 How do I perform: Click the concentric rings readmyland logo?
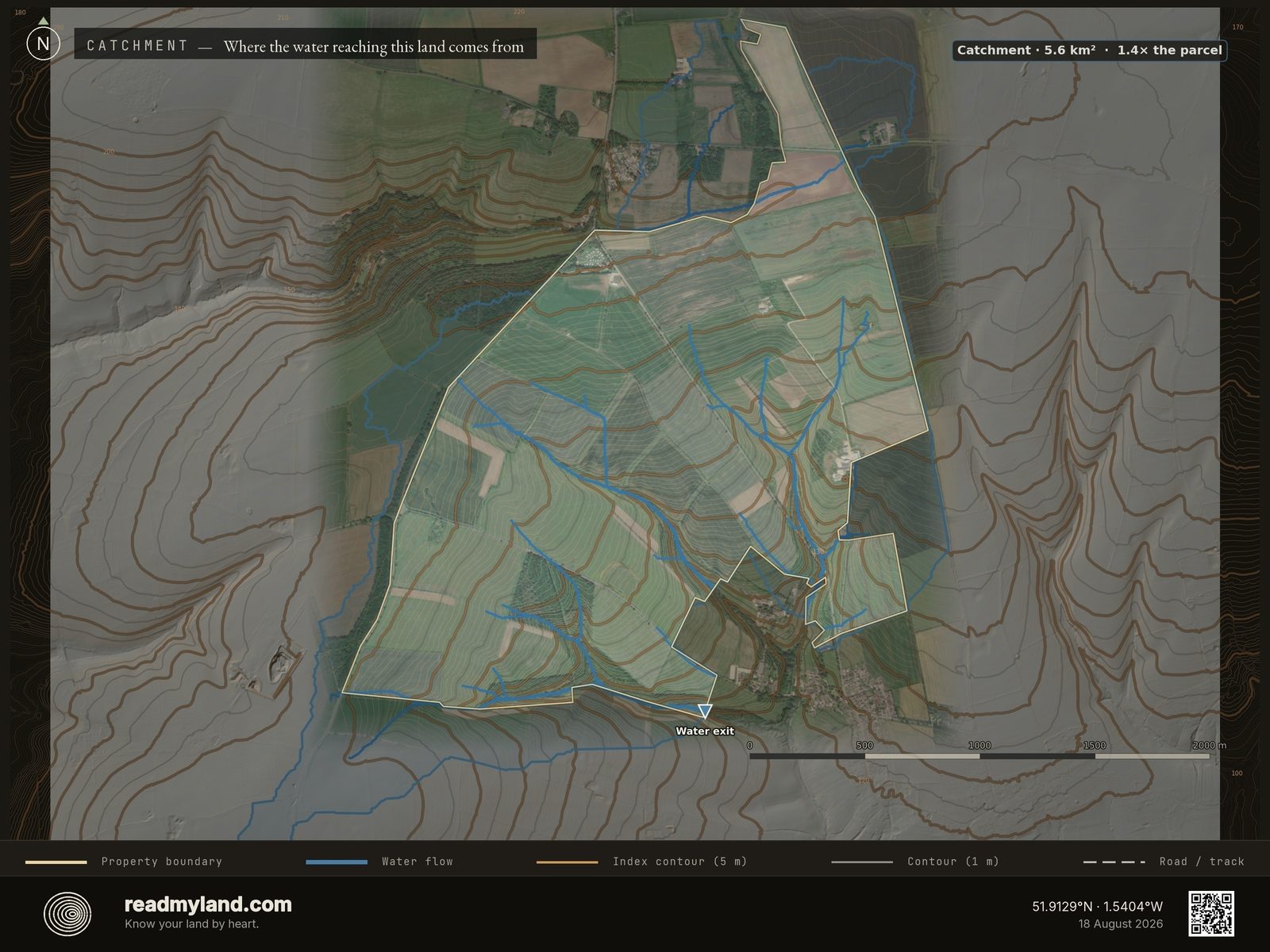tap(67, 914)
